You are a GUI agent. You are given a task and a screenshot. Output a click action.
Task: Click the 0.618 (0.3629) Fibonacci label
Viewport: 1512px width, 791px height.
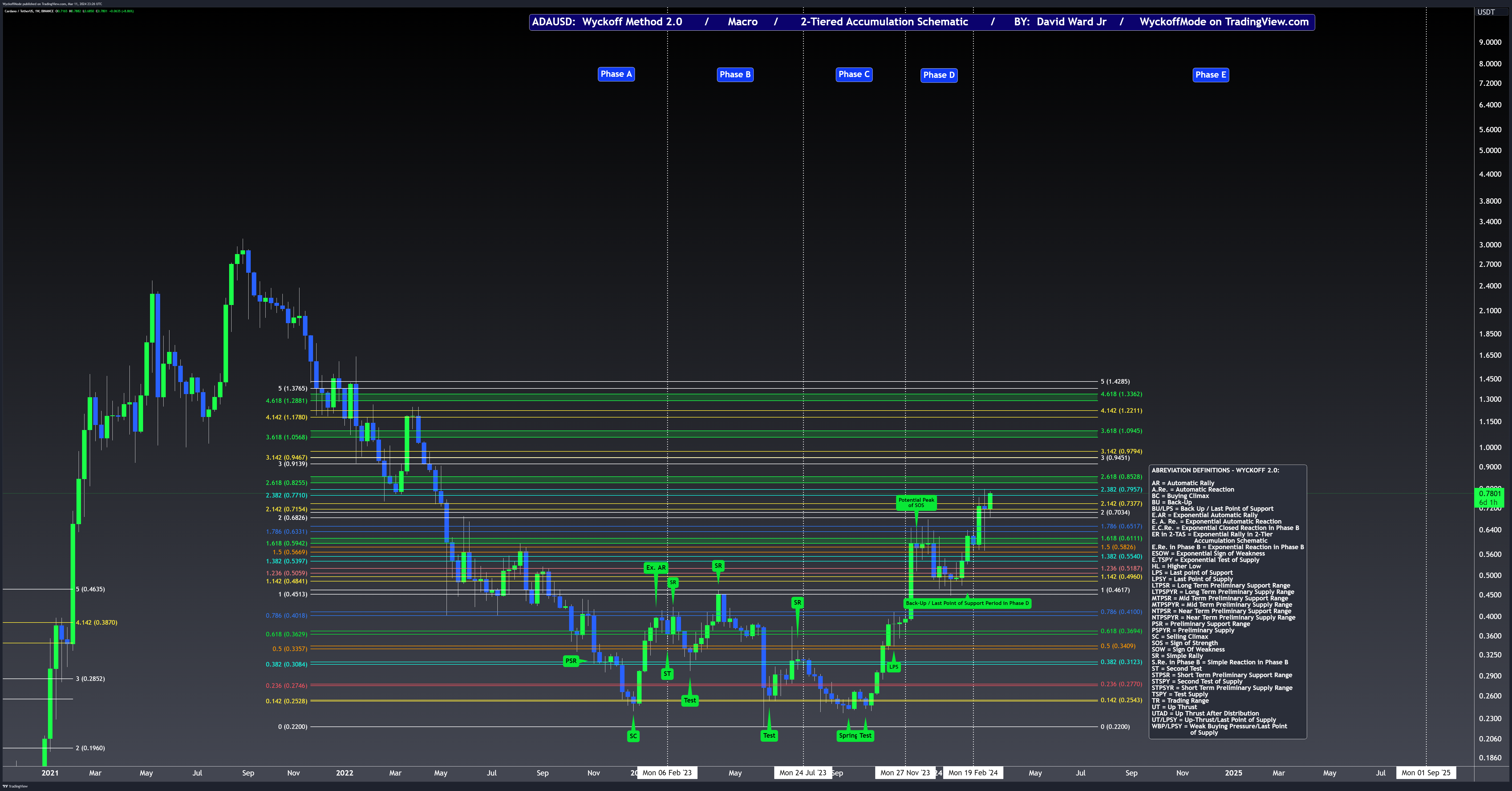pos(286,634)
